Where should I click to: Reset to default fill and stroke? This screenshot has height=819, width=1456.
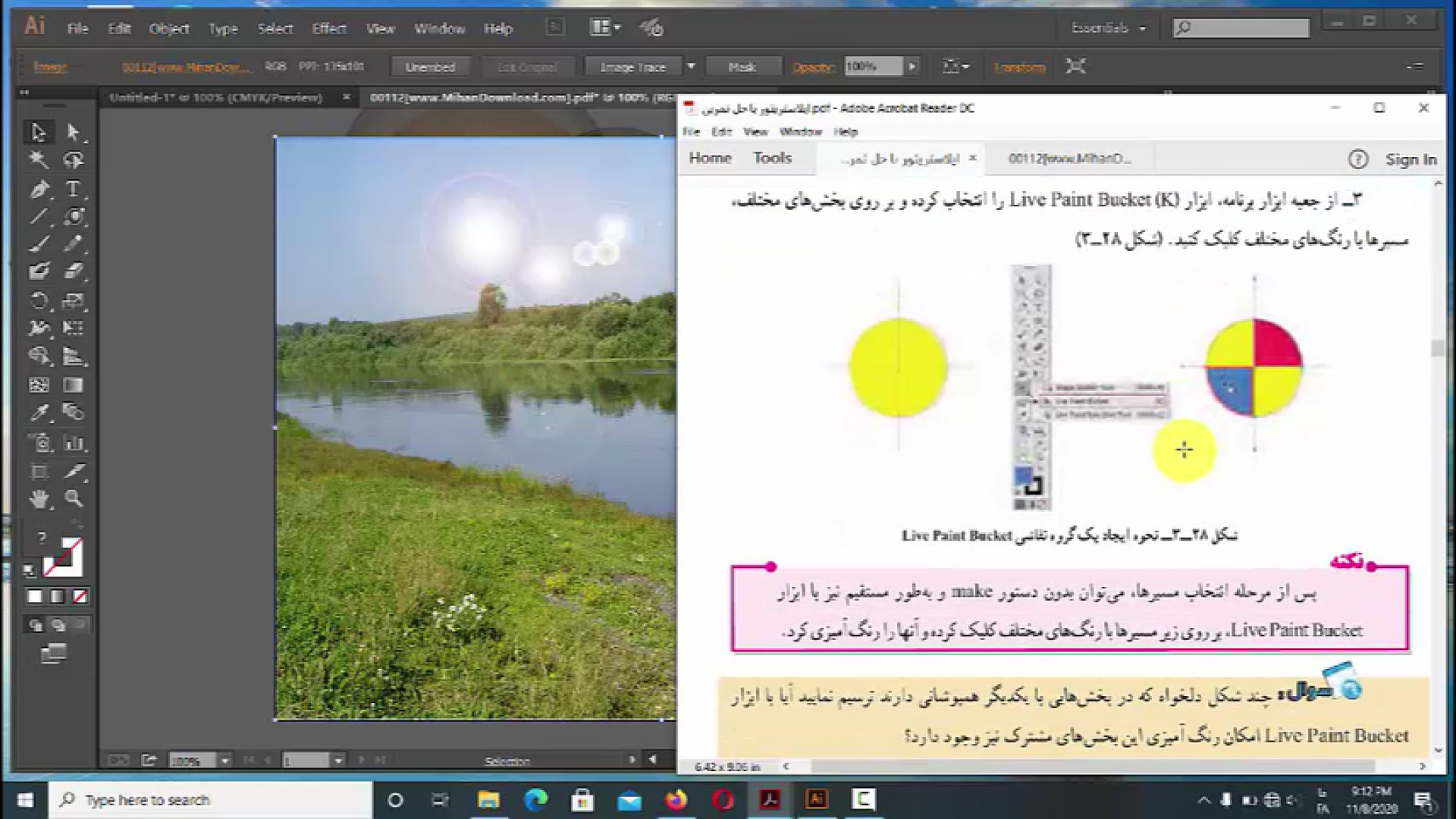click(x=30, y=570)
